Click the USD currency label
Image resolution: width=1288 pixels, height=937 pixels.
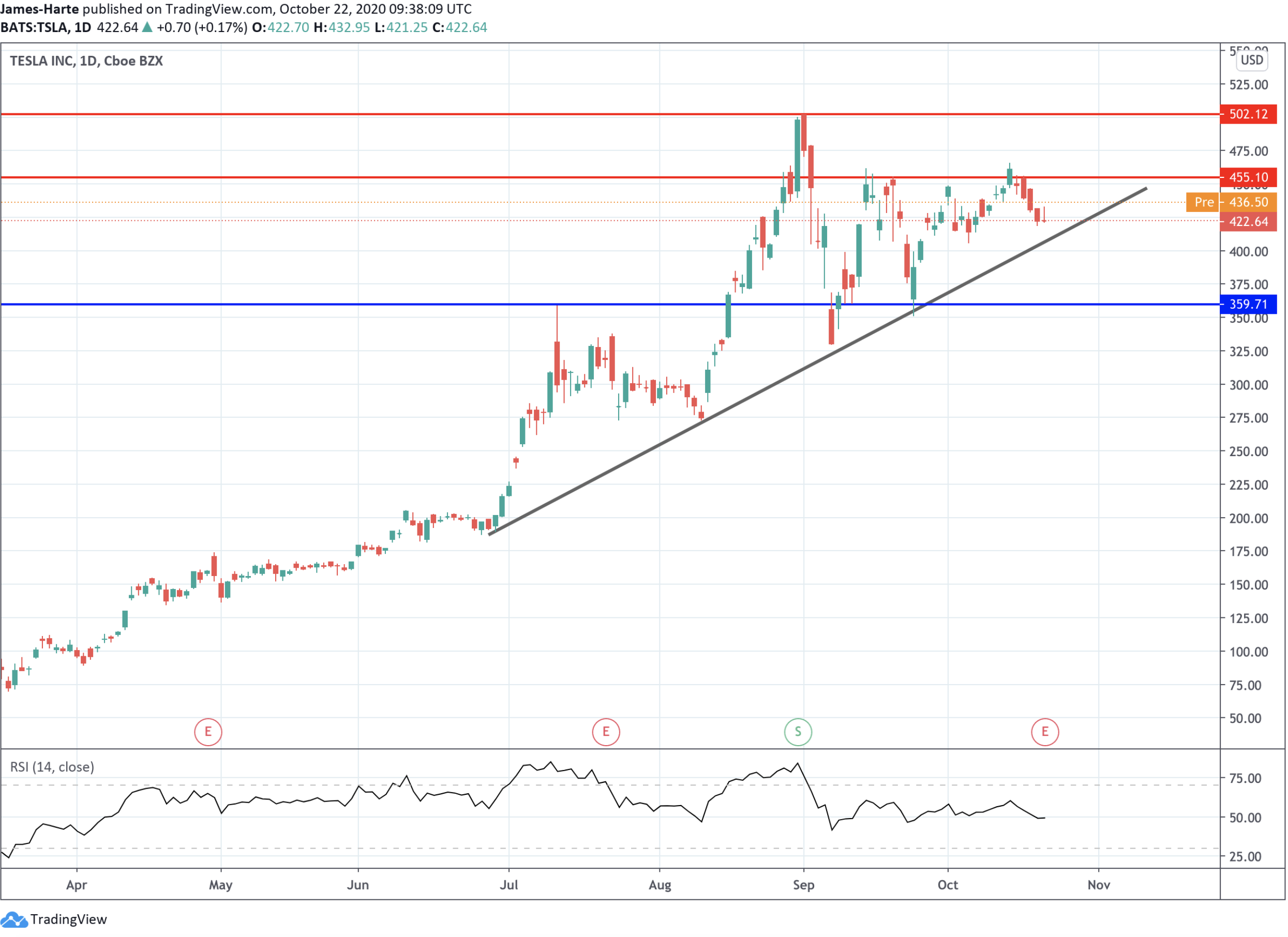[x=1252, y=60]
